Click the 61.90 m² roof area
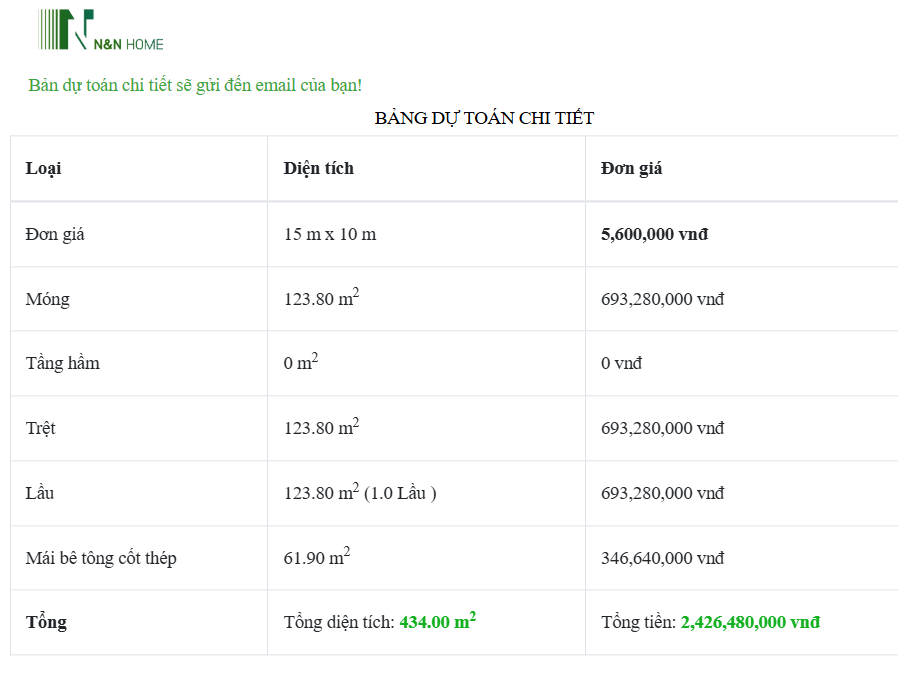 tap(317, 557)
